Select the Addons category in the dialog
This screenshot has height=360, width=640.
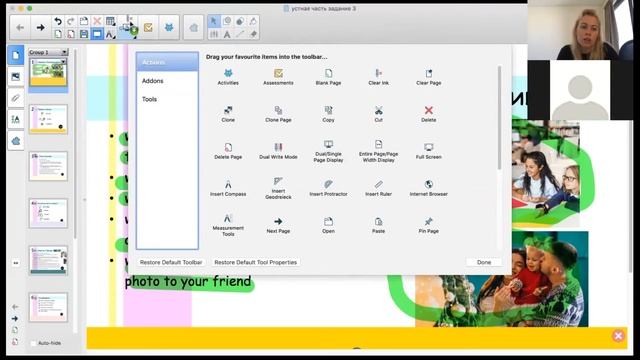pyautogui.click(x=167, y=81)
